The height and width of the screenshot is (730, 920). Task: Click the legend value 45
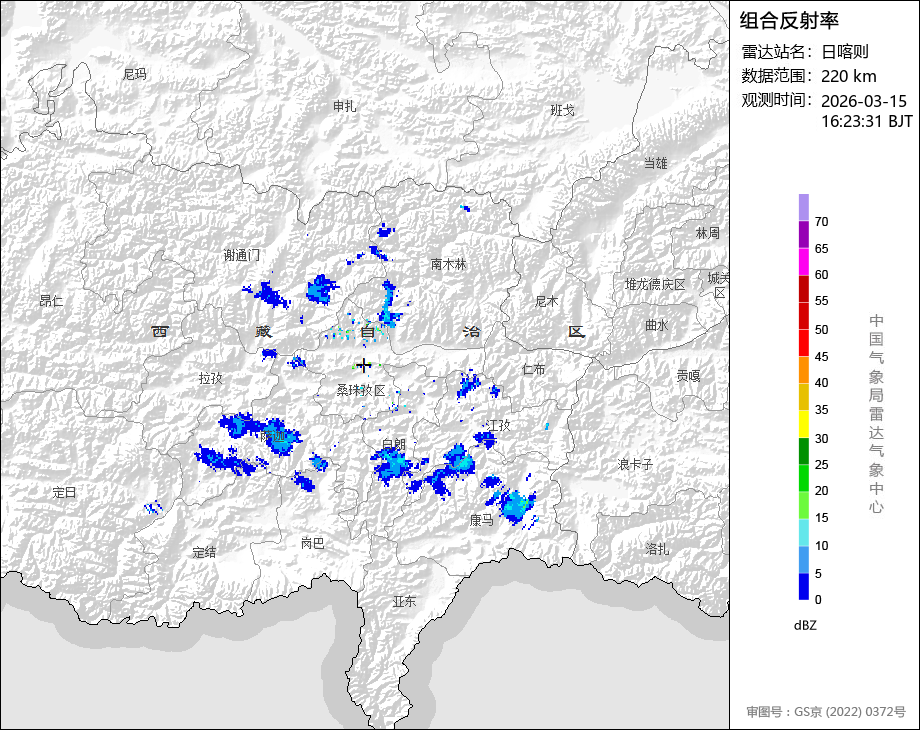821,357
